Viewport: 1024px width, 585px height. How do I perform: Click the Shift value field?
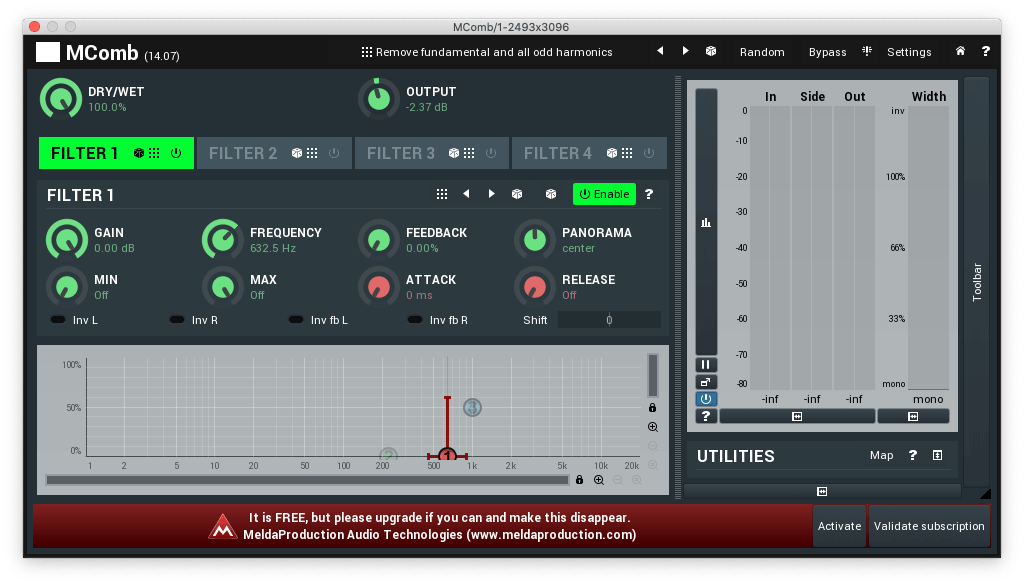tap(609, 320)
